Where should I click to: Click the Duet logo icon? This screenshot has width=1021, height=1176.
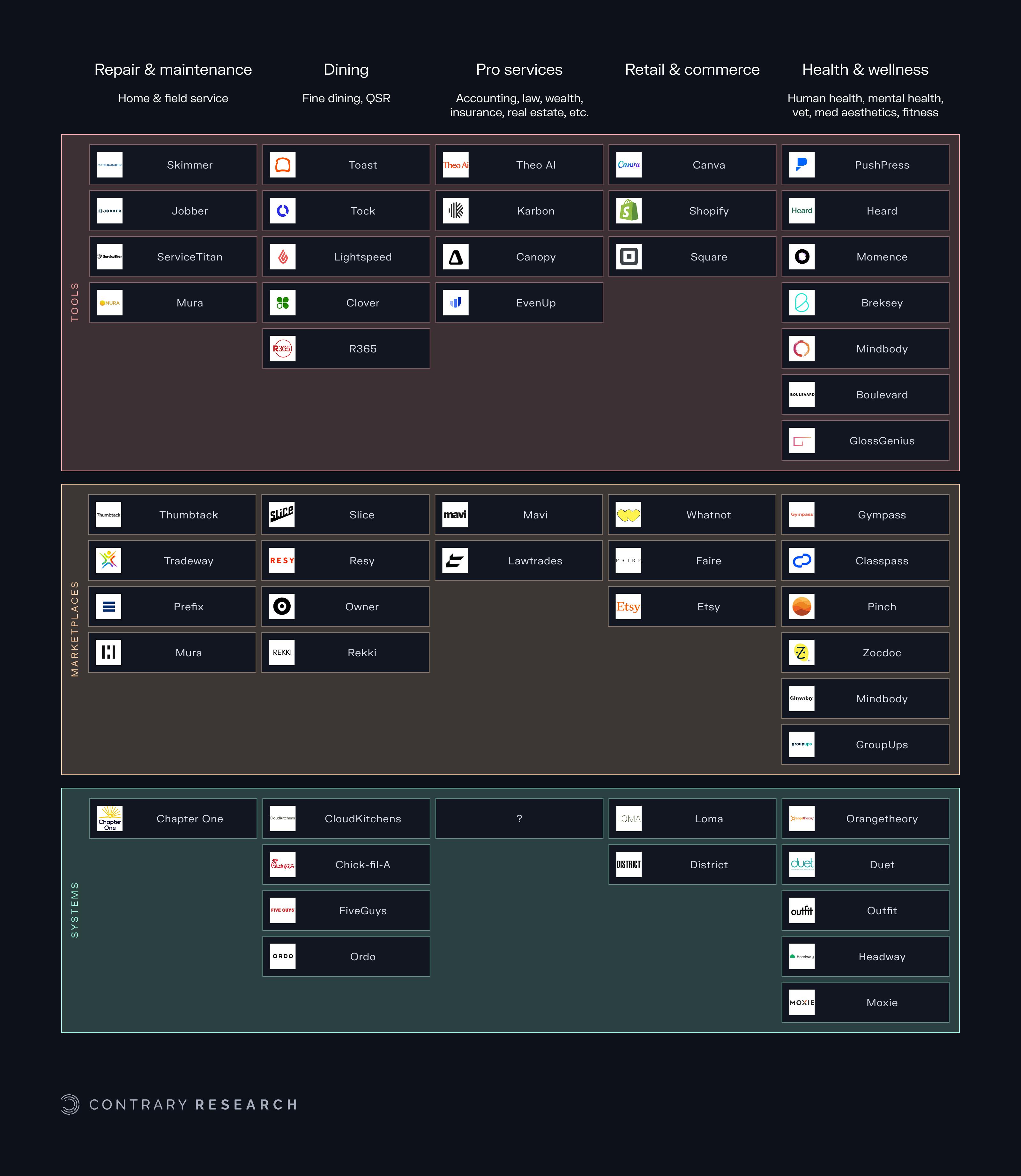pos(802,865)
